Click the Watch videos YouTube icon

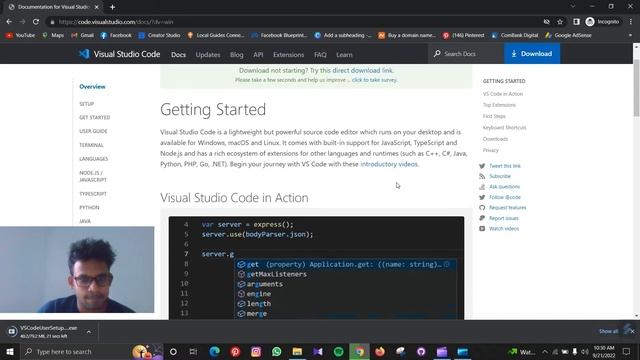click(x=482, y=229)
